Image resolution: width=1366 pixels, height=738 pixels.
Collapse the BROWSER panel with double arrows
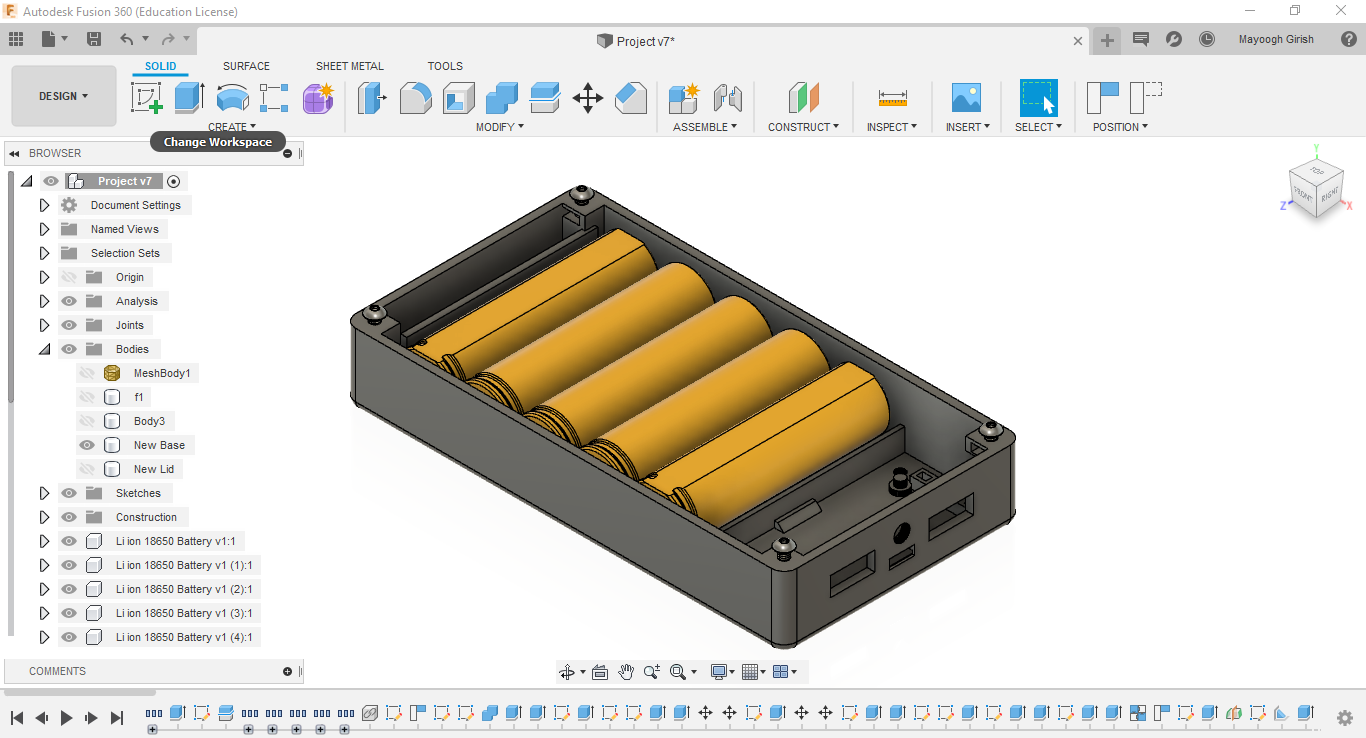pos(15,153)
